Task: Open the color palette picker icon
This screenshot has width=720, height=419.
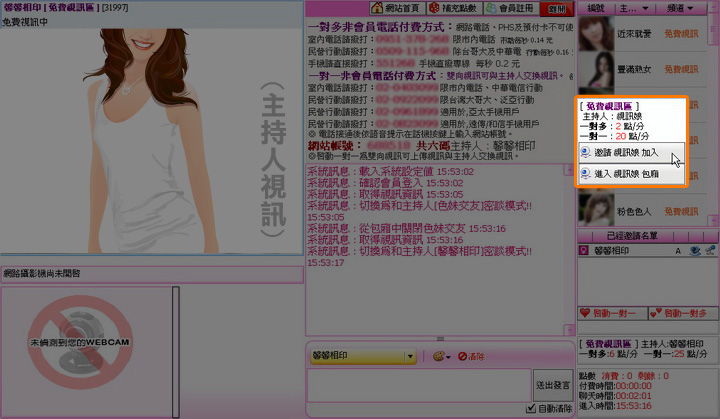Action: click(x=440, y=356)
